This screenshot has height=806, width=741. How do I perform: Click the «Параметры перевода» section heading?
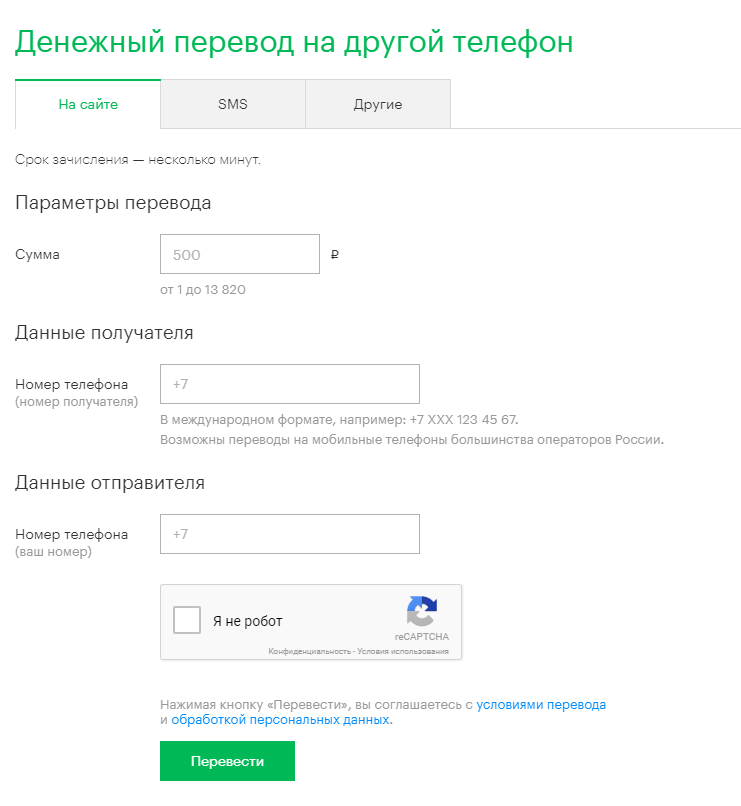(113, 203)
